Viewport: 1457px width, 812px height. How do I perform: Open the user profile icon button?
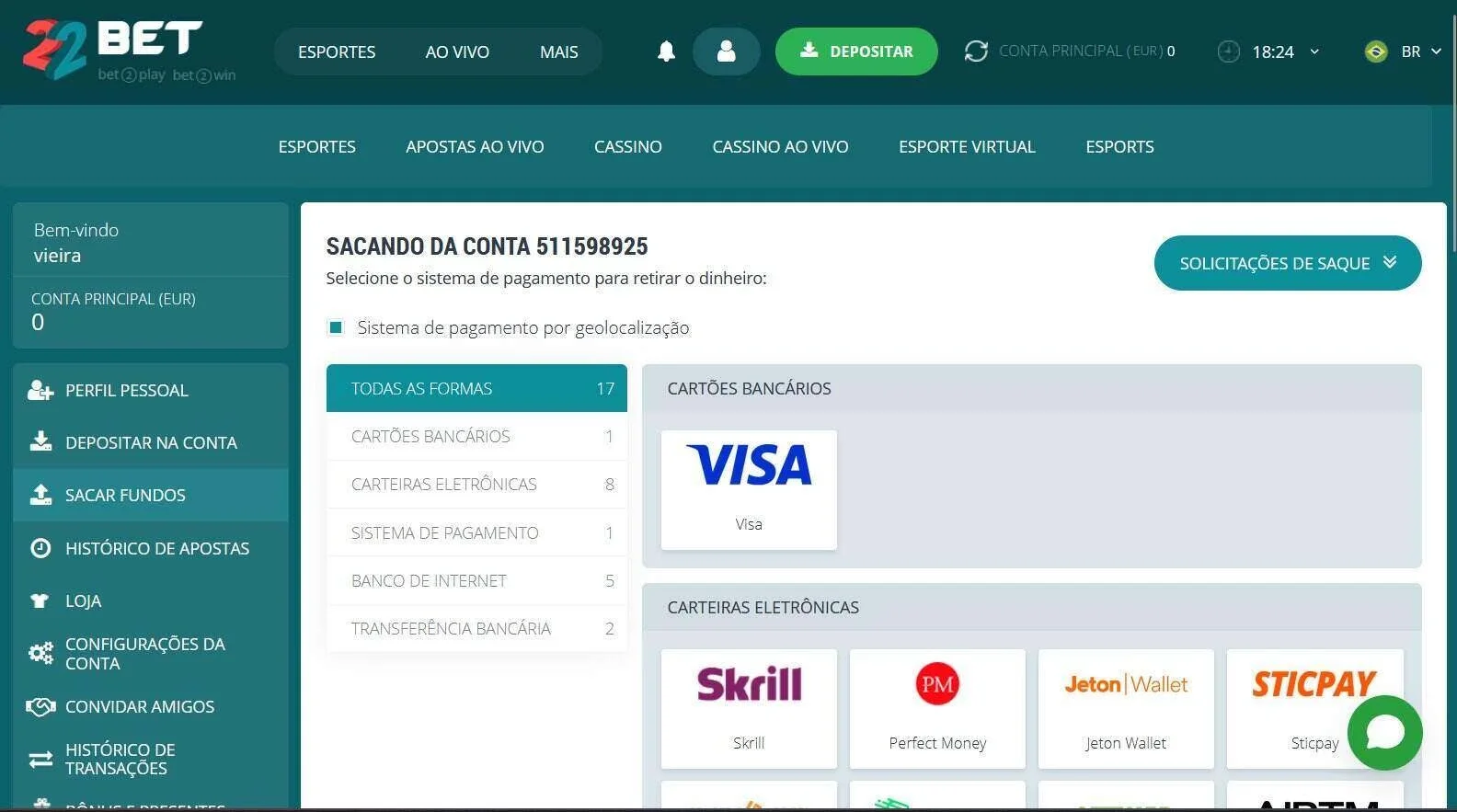[727, 51]
